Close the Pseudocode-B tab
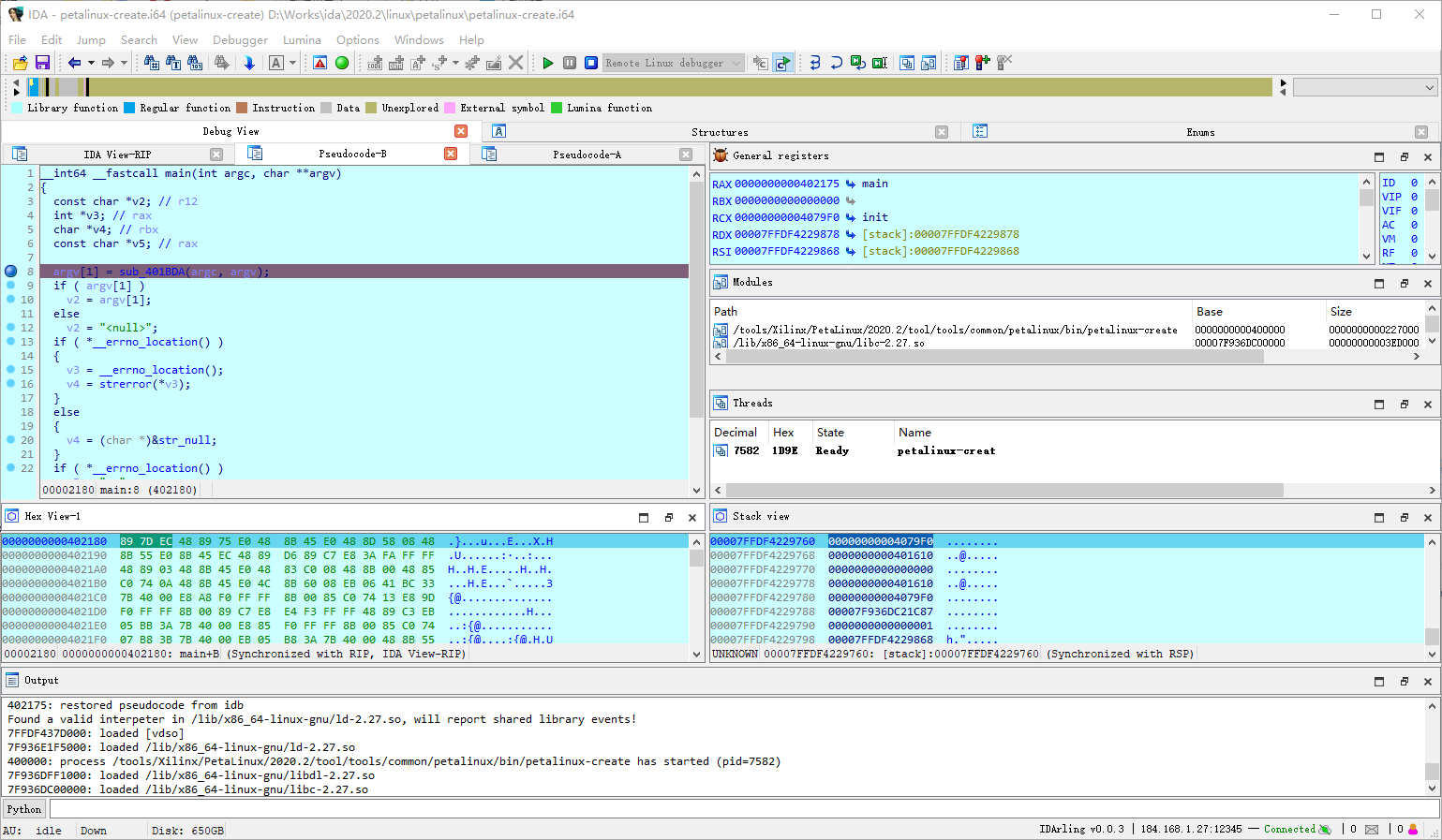1442x840 pixels. pyautogui.click(x=451, y=154)
